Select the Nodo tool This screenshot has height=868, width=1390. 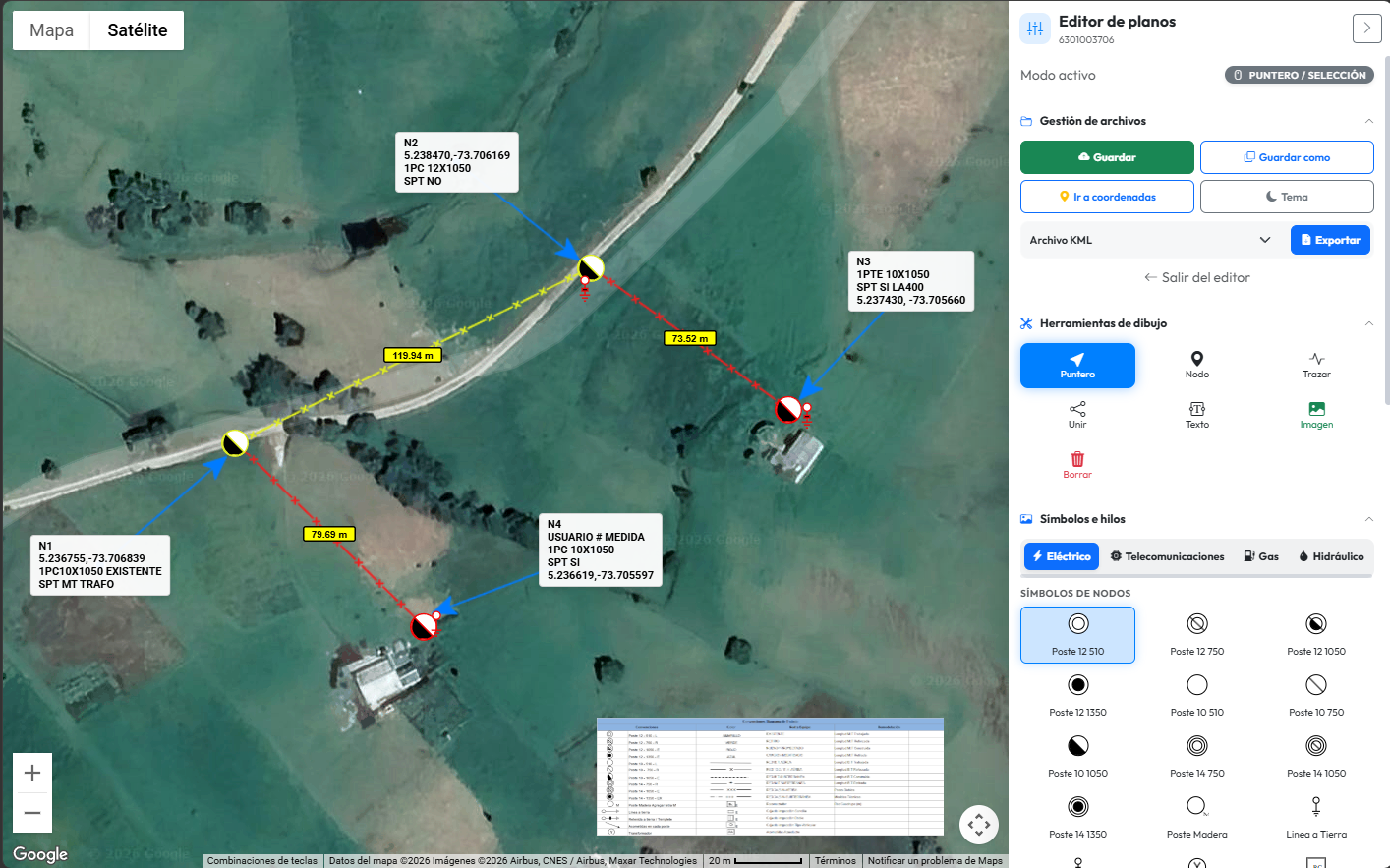point(1196,366)
